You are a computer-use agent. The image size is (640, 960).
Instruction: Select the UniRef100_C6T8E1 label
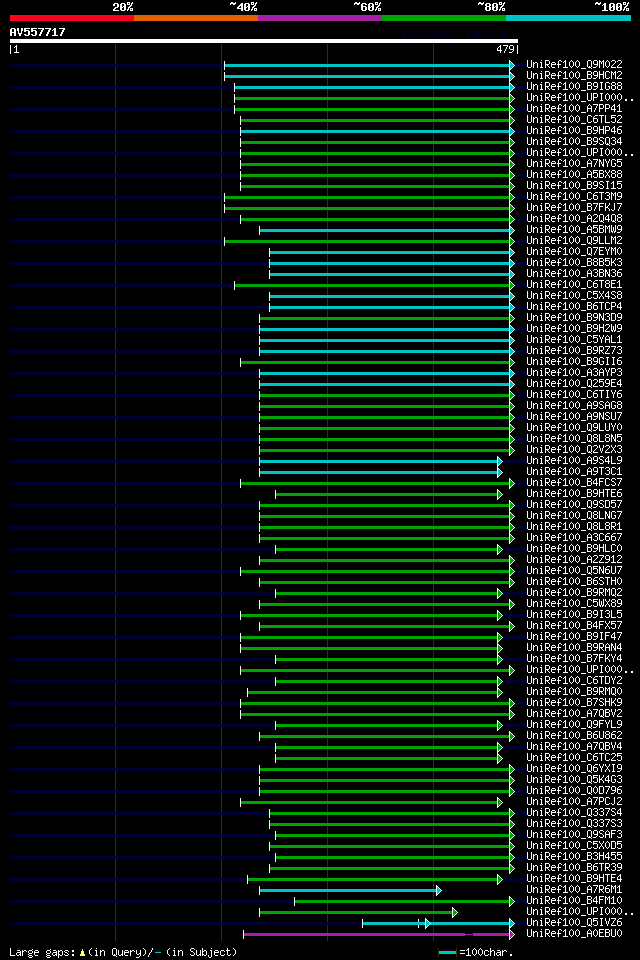pyautogui.click(x=574, y=285)
